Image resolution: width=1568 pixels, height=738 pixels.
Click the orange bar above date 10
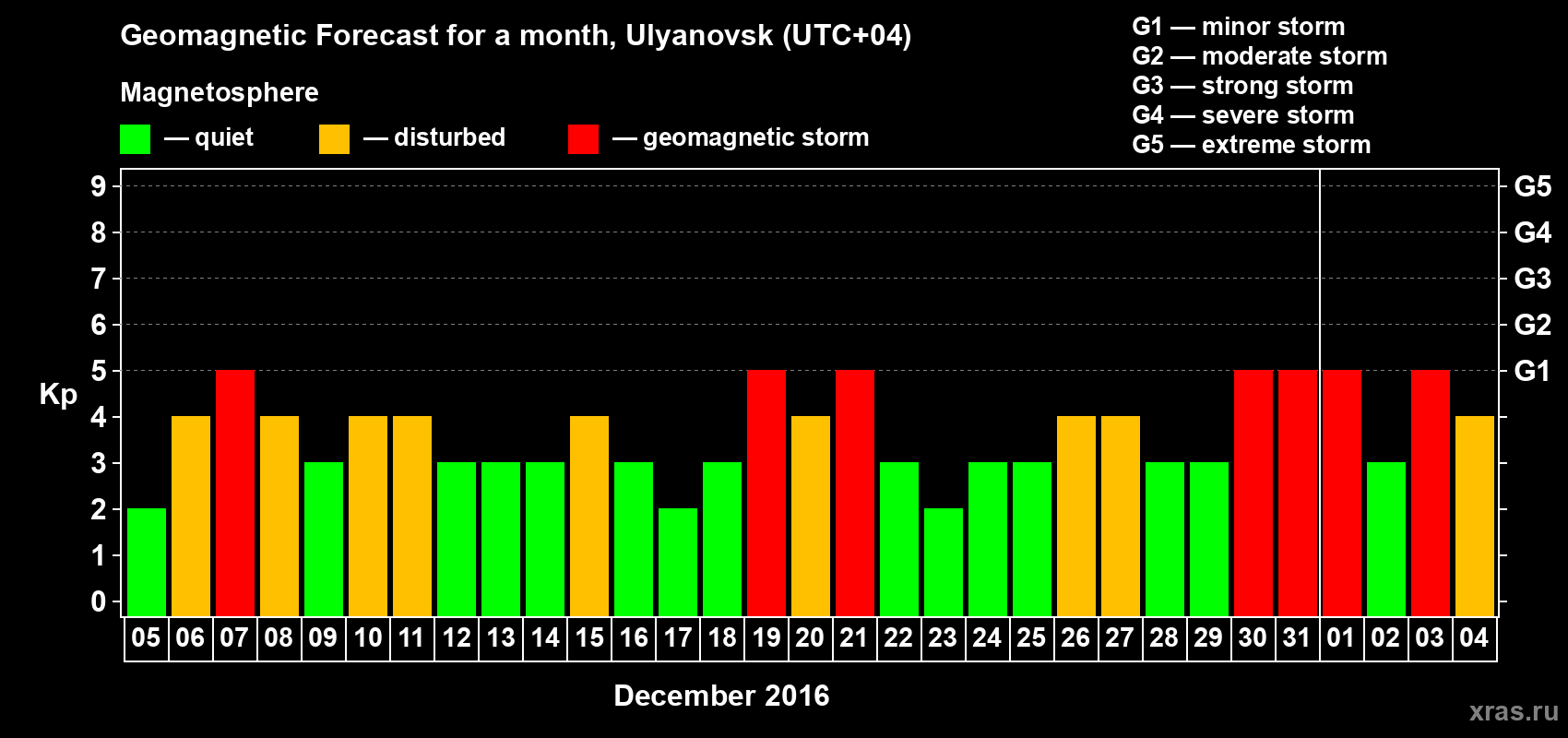[x=368, y=516]
